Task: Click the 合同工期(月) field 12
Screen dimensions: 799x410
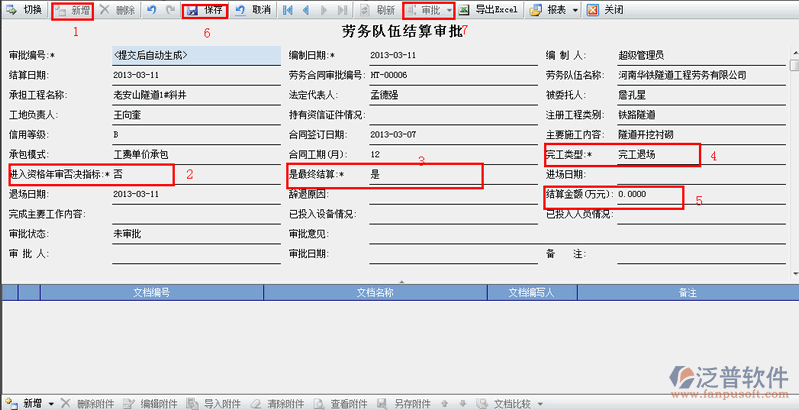Action: coord(454,155)
